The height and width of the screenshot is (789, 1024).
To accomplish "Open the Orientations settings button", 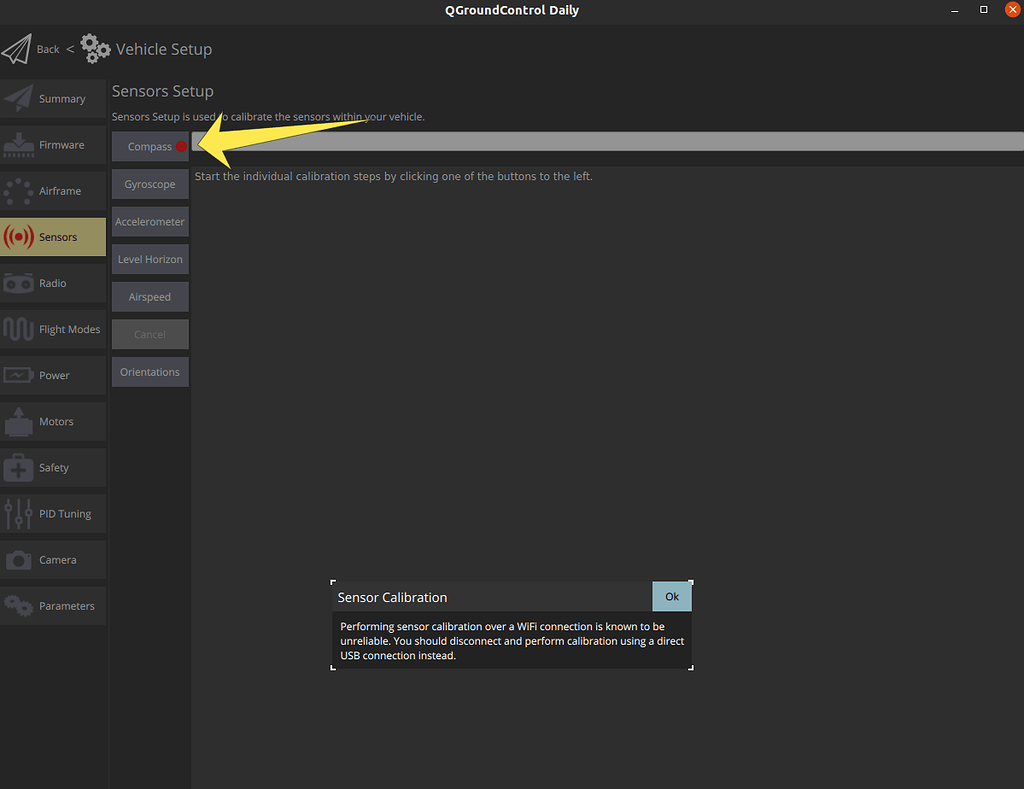I will (150, 372).
